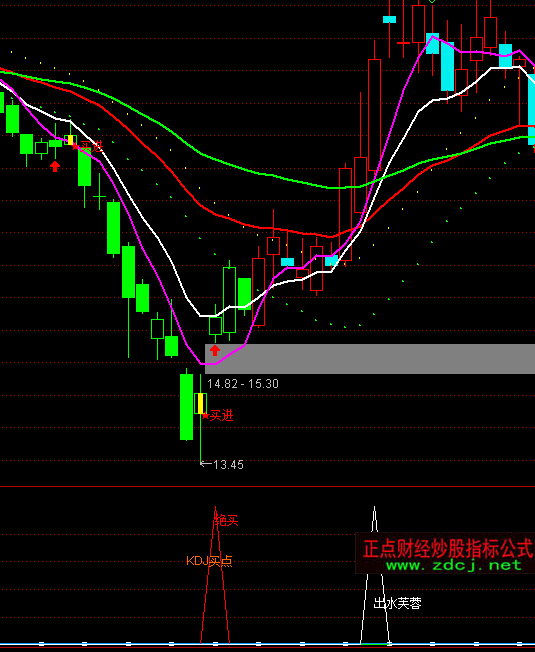The image size is (535, 652).
Task: Open the www.zdcj.net link
Action: (454, 565)
